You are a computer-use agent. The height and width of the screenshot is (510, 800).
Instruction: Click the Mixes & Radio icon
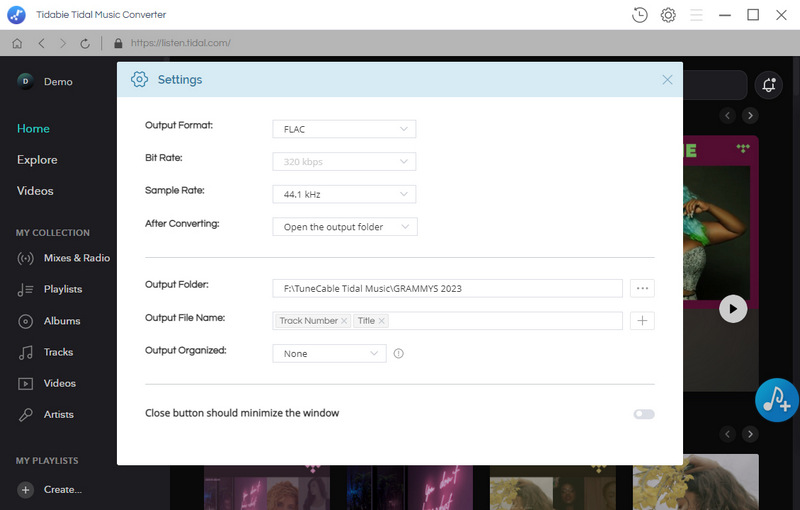tap(26, 258)
